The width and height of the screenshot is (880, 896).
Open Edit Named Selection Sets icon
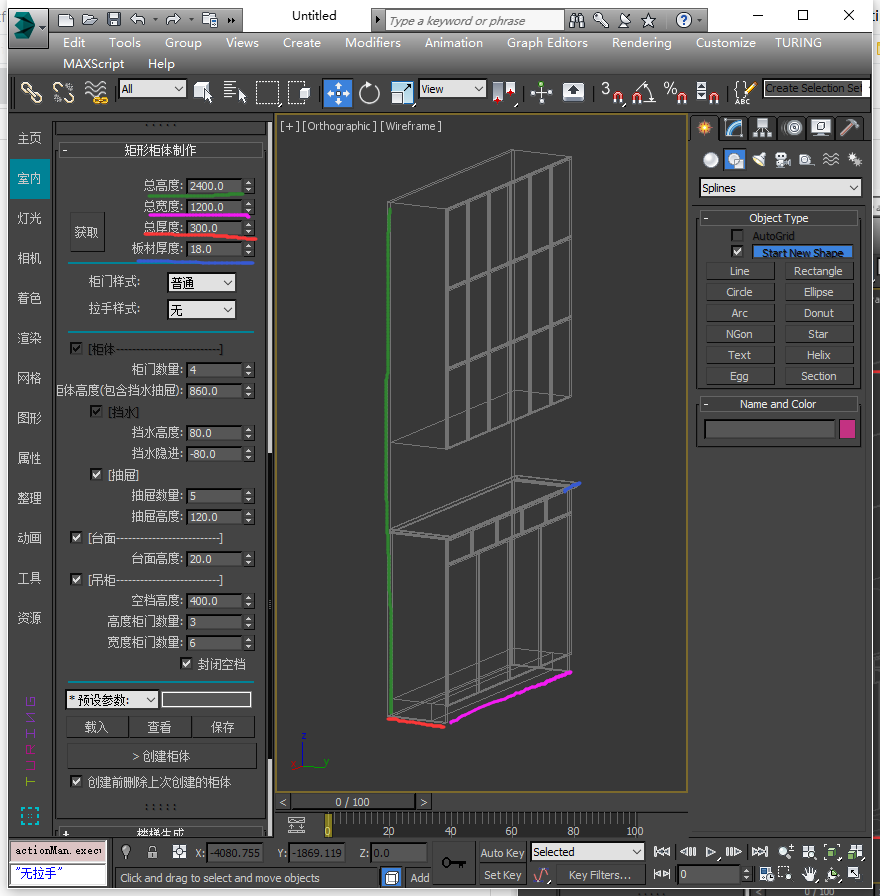click(744, 93)
